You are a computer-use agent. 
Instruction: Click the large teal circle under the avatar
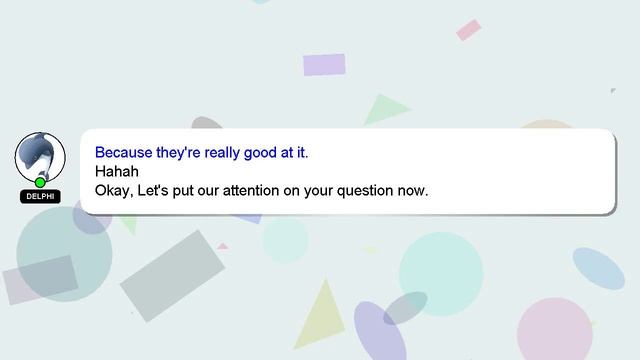pos(64,254)
